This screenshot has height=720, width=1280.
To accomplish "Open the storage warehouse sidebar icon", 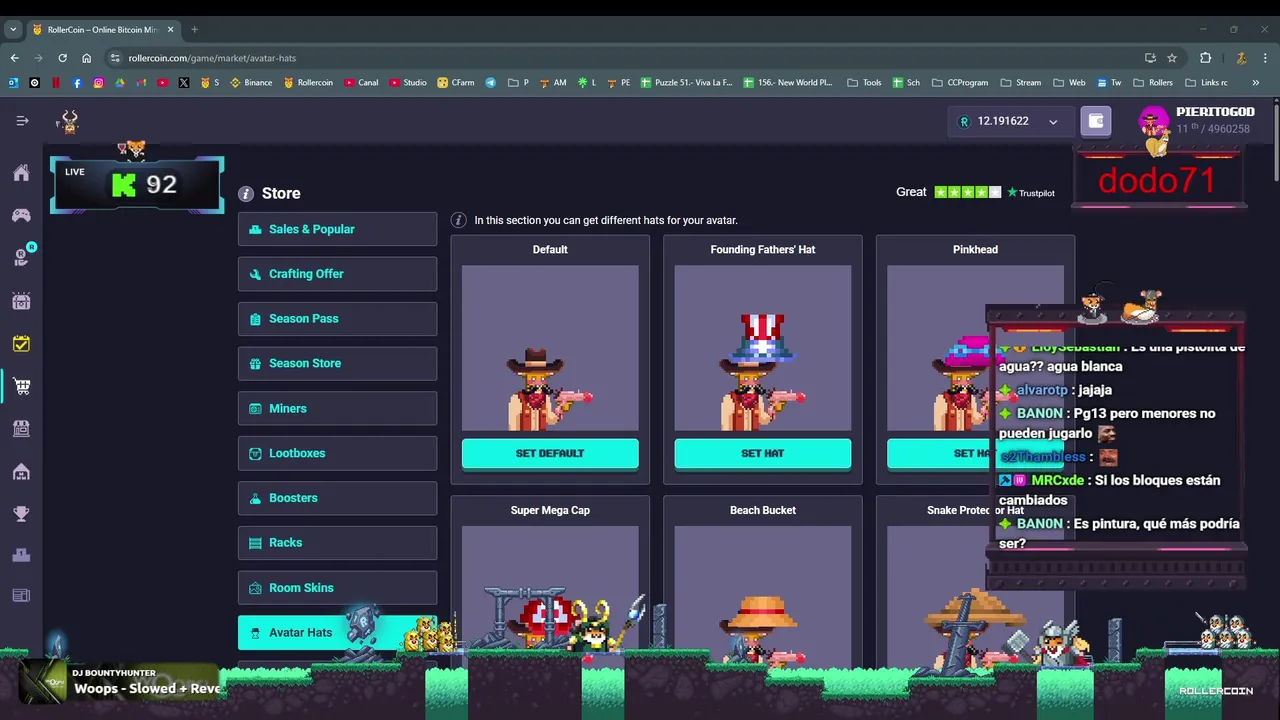I will click(21, 471).
